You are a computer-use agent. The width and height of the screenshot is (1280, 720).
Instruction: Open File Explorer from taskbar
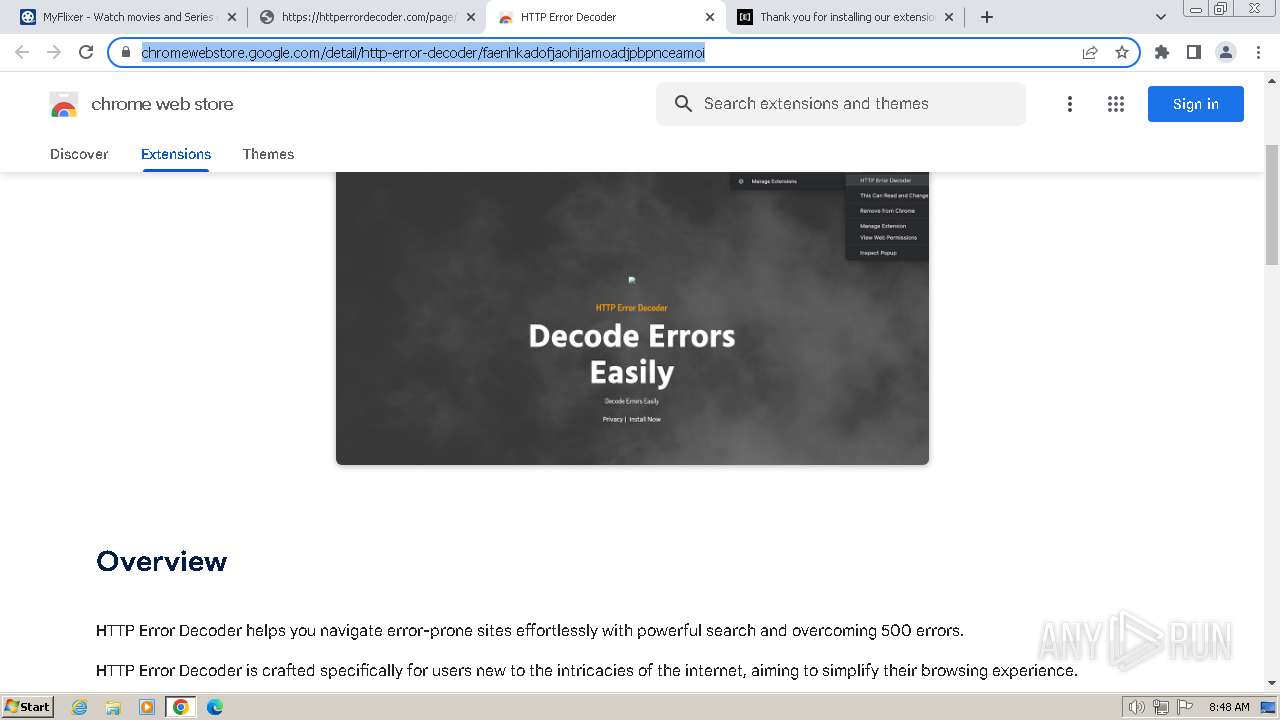[113, 707]
